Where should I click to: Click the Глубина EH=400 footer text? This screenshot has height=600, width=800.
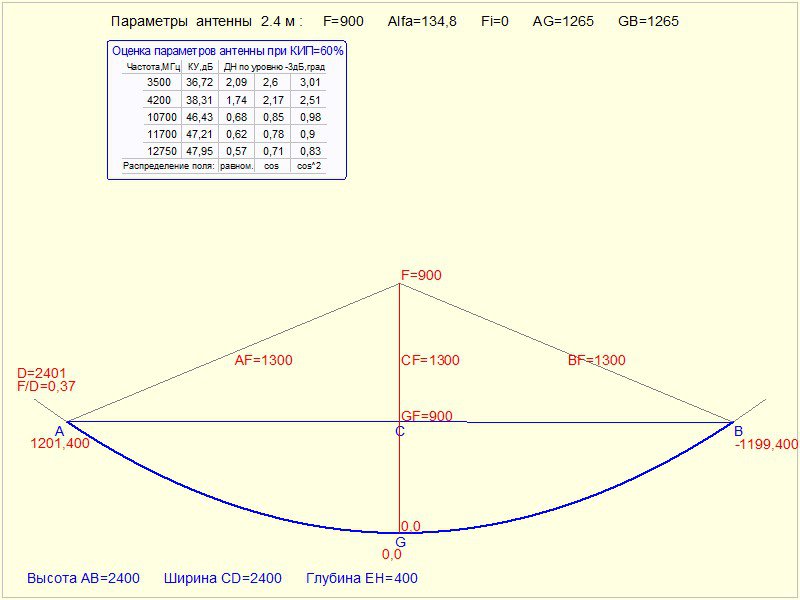(x=364, y=578)
